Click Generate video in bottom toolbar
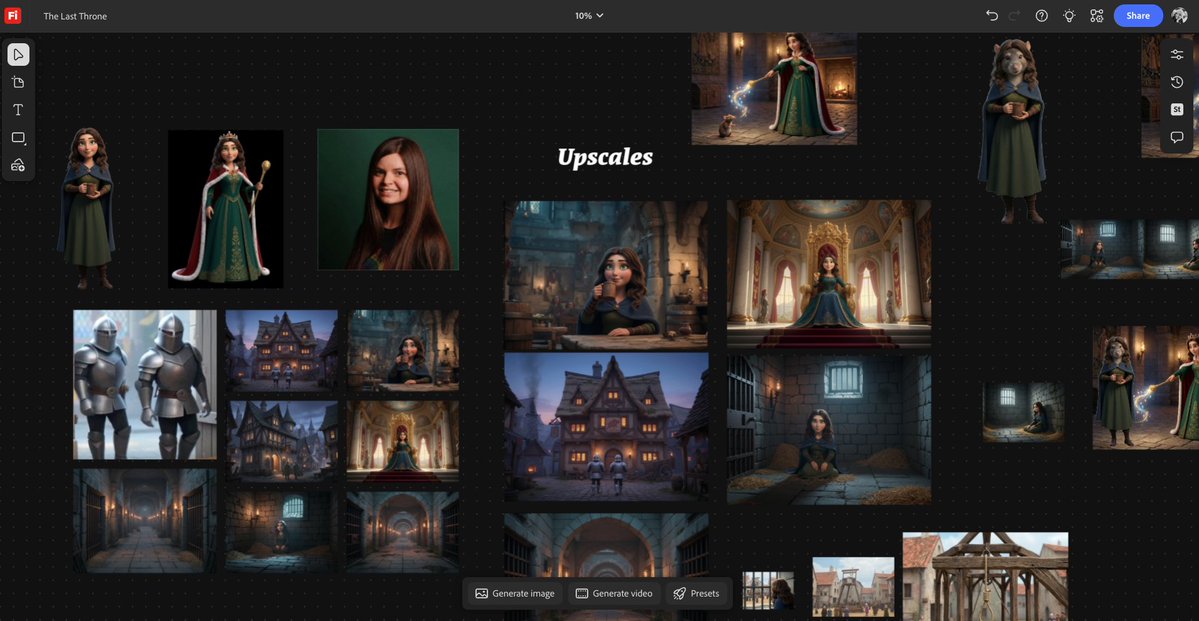Image resolution: width=1199 pixels, height=621 pixels. (x=614, y=592)
